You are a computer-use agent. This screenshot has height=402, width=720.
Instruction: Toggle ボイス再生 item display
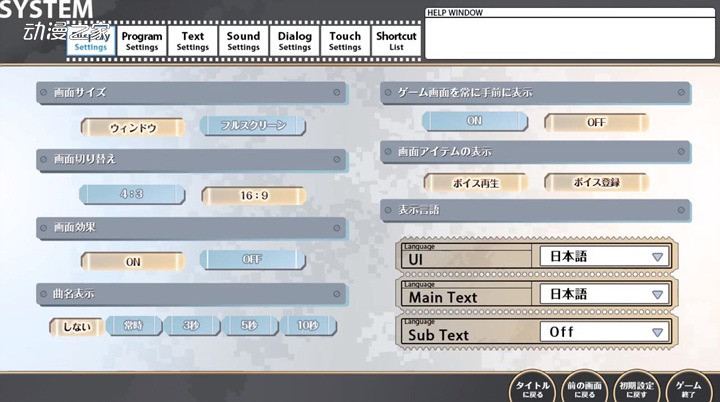(476, 183)
